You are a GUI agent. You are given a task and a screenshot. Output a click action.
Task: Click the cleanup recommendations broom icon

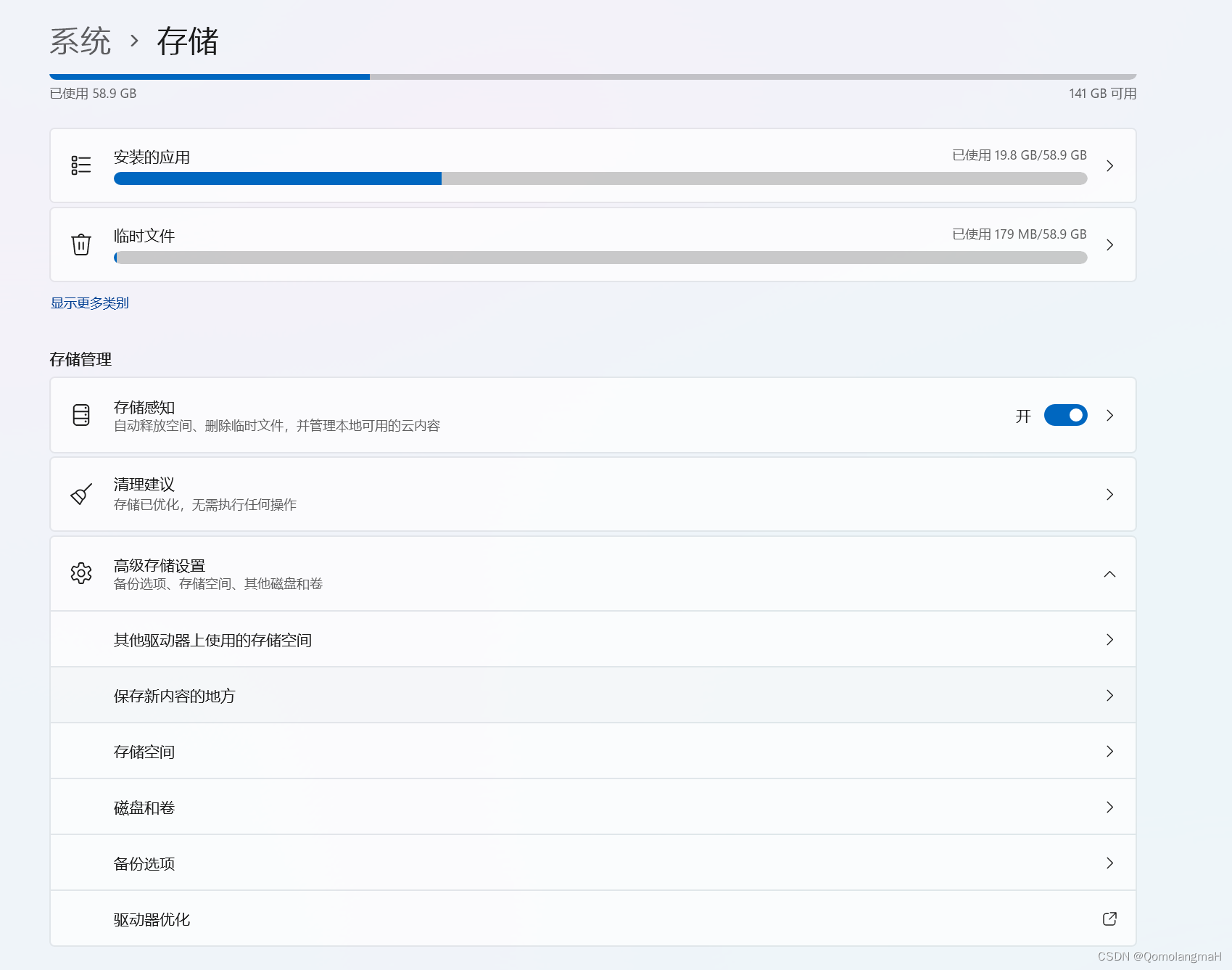tap(81, 494)
